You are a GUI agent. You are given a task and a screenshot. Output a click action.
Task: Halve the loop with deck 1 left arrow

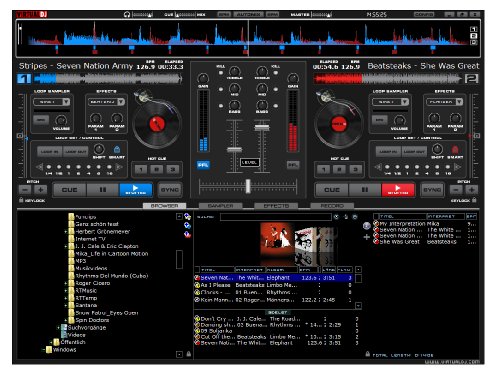coord(40,167)
